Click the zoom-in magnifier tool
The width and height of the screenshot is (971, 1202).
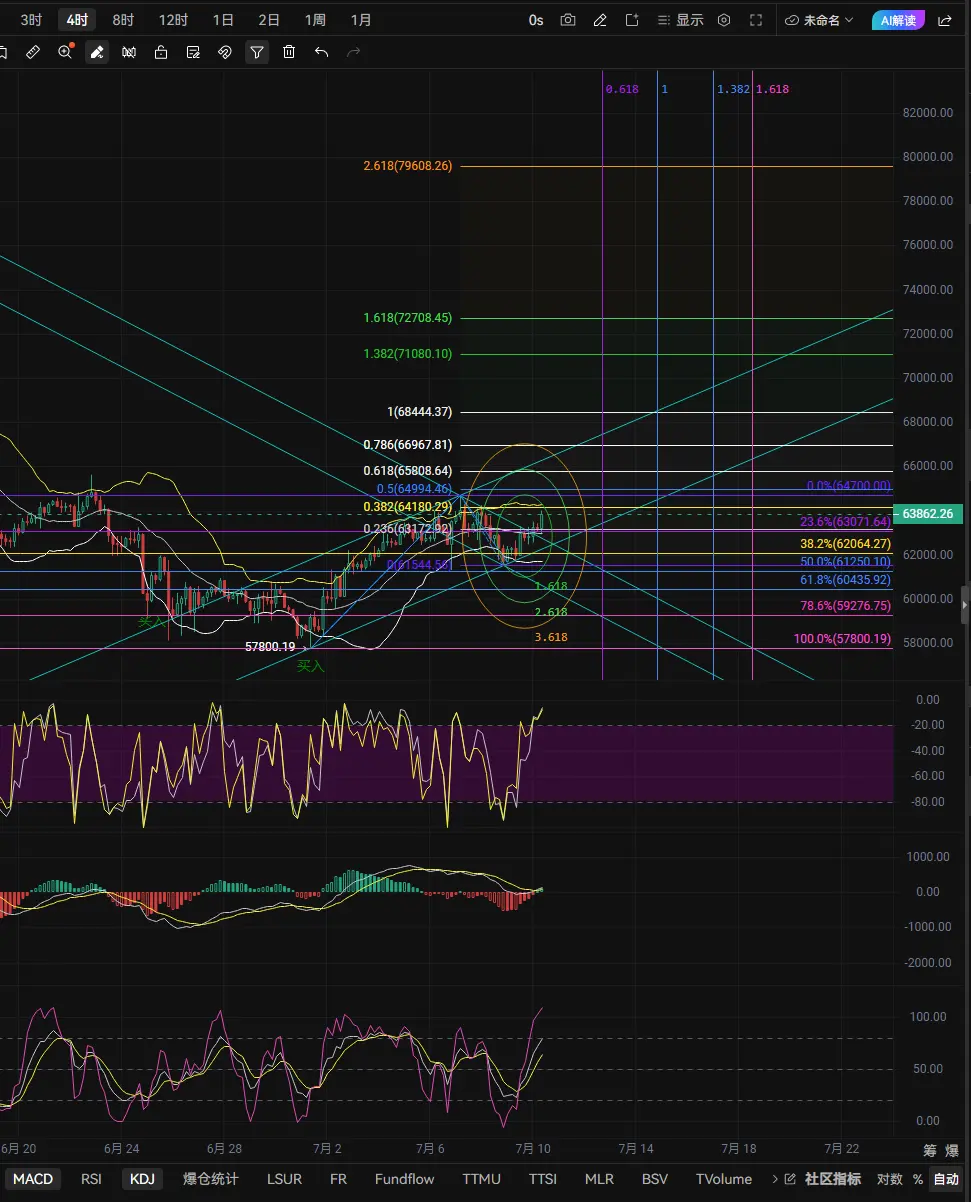[x=65, y=52]
